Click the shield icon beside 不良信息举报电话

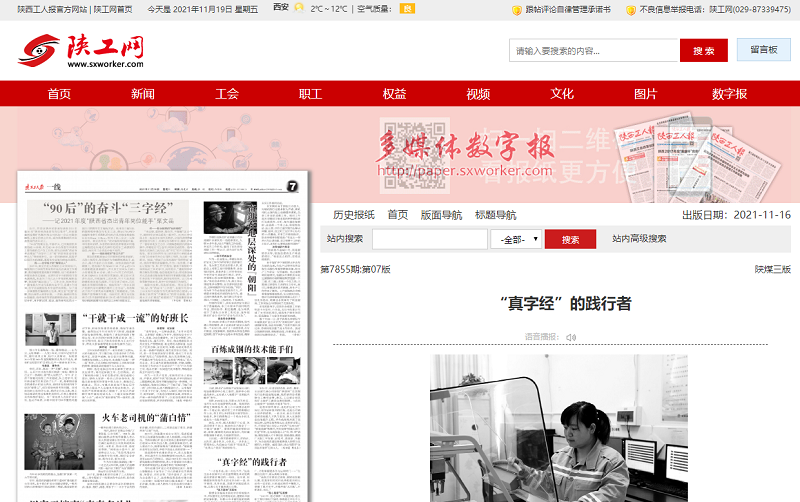631,10
